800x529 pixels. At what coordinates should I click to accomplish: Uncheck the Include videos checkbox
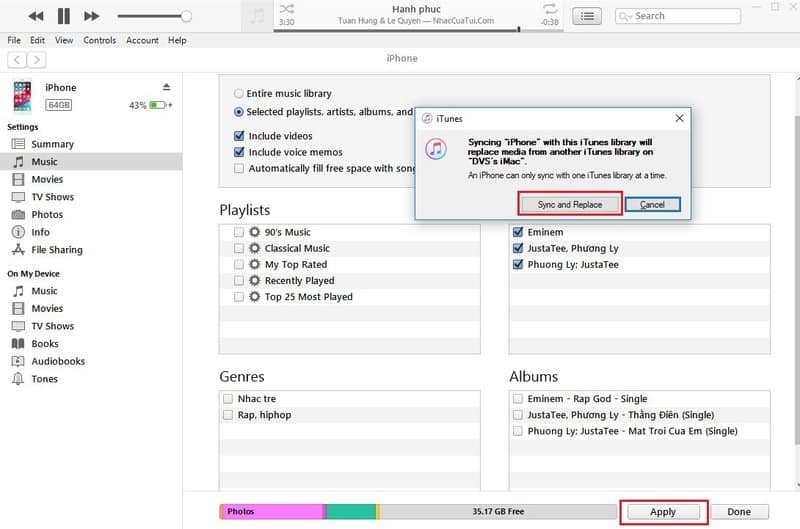[x=239, y=136]
